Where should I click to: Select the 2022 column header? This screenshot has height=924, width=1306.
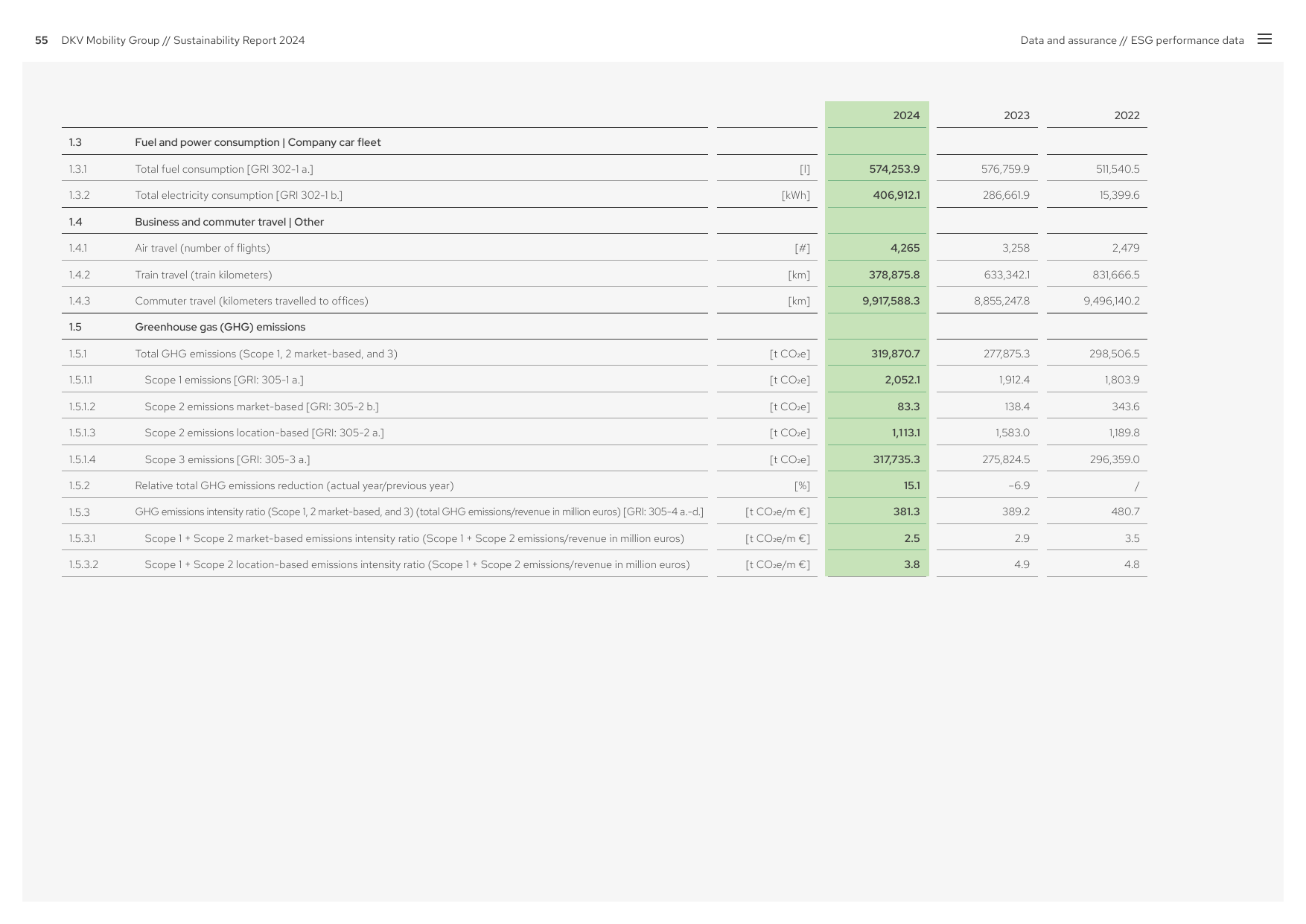coord(1127,115)
